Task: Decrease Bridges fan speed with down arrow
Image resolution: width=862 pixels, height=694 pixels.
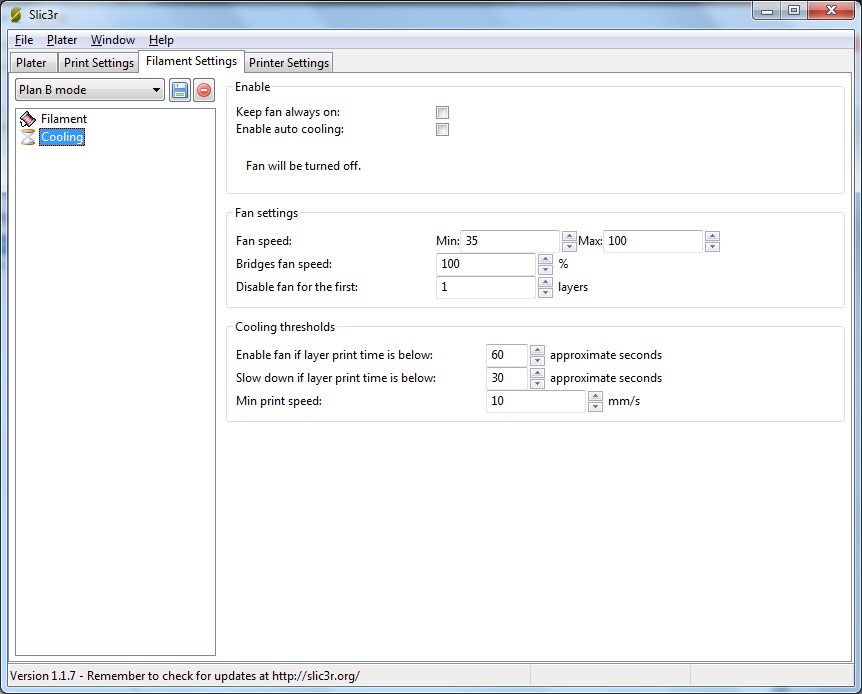Action: point(545,269)
